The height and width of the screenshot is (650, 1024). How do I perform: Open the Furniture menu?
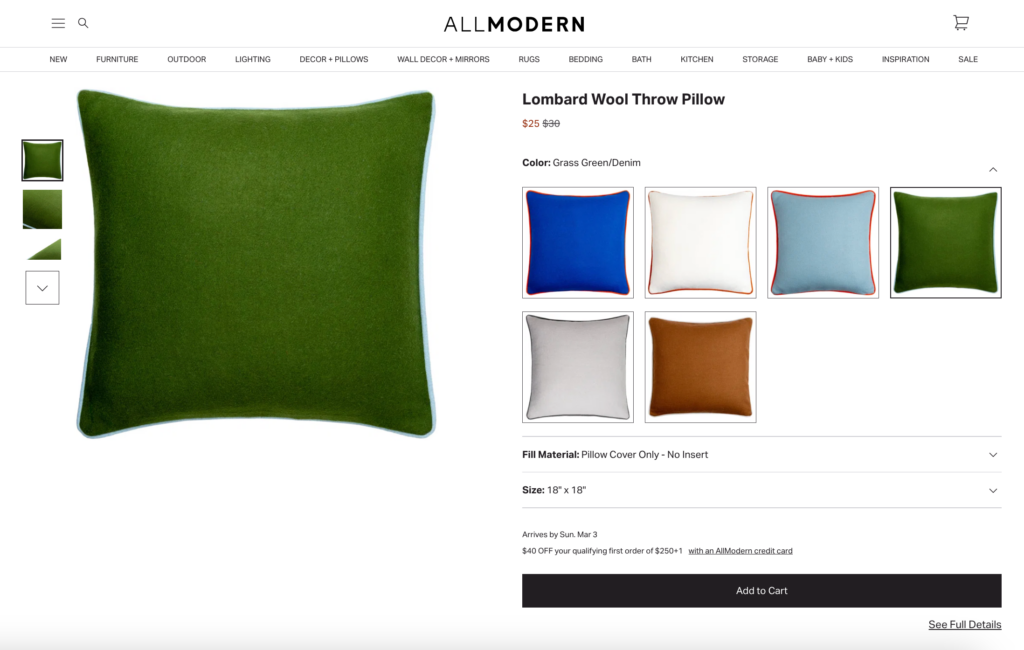117,59
